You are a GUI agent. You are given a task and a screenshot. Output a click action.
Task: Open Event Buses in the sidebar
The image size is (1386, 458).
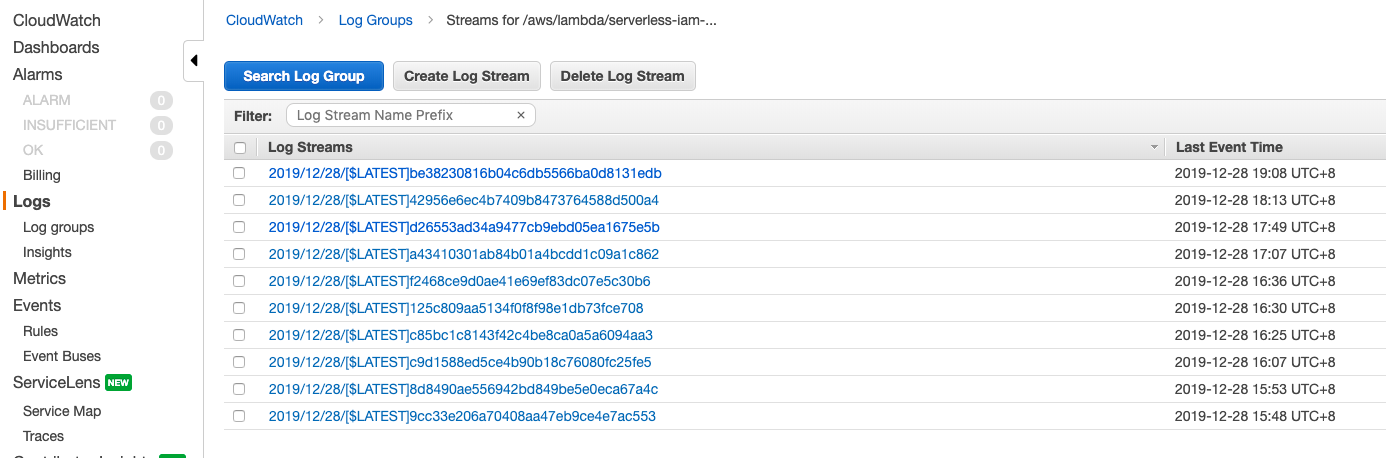point(62,356)
